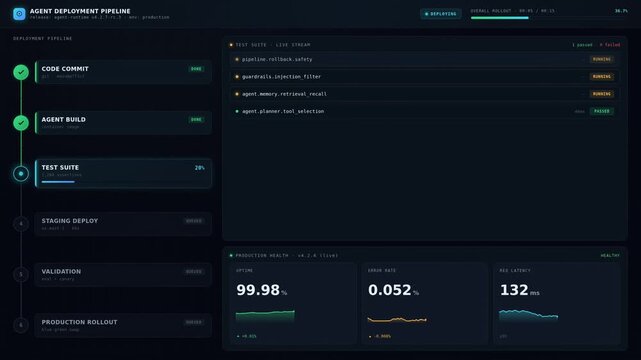Viewport: 641px width, 360px height.
Task: Click the queued badge on Staging Deploy
Action: [x=194, y=221]
